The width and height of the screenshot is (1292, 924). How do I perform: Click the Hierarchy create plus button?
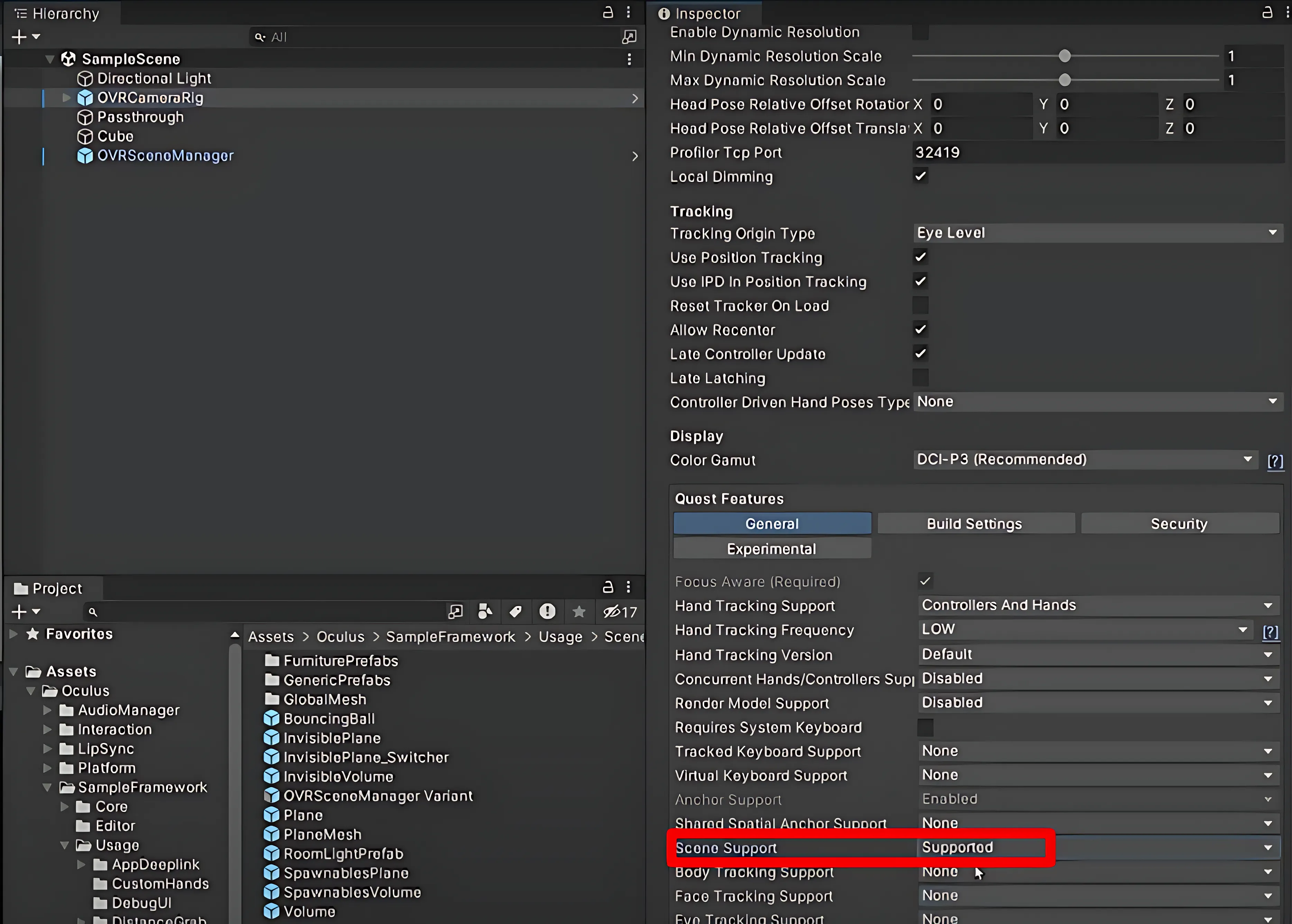(19, 37)
